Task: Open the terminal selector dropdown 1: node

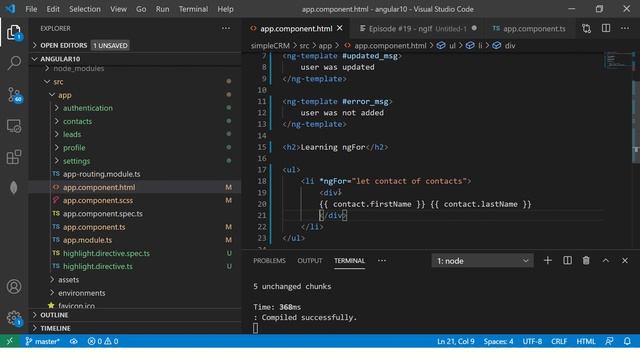Action: [482, 261]
